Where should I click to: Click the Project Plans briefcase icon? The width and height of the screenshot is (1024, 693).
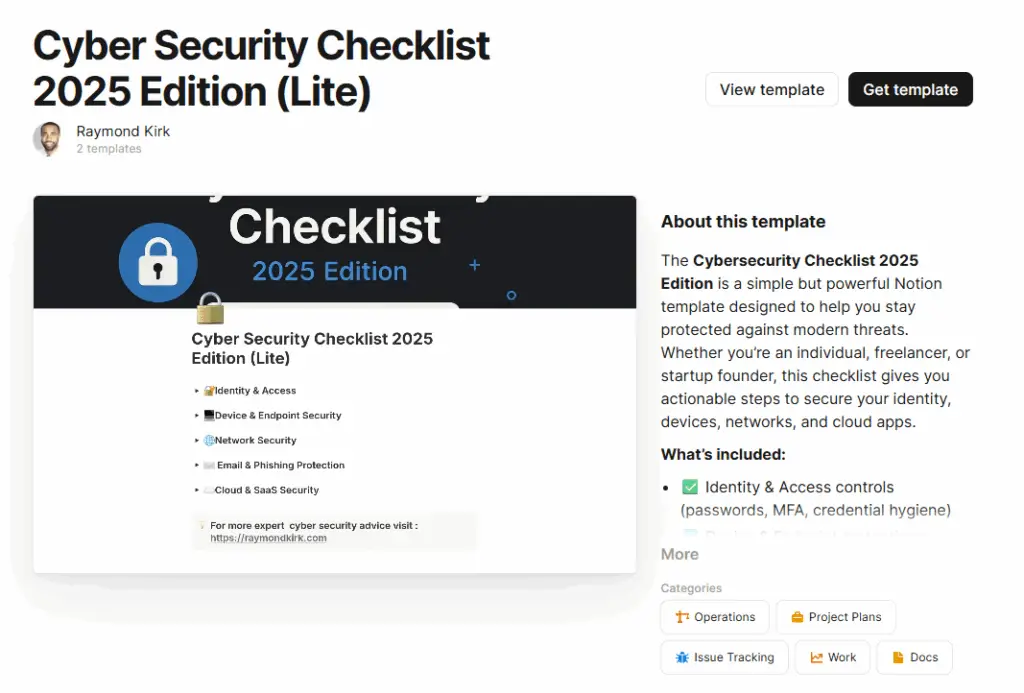tap(797, 617)
